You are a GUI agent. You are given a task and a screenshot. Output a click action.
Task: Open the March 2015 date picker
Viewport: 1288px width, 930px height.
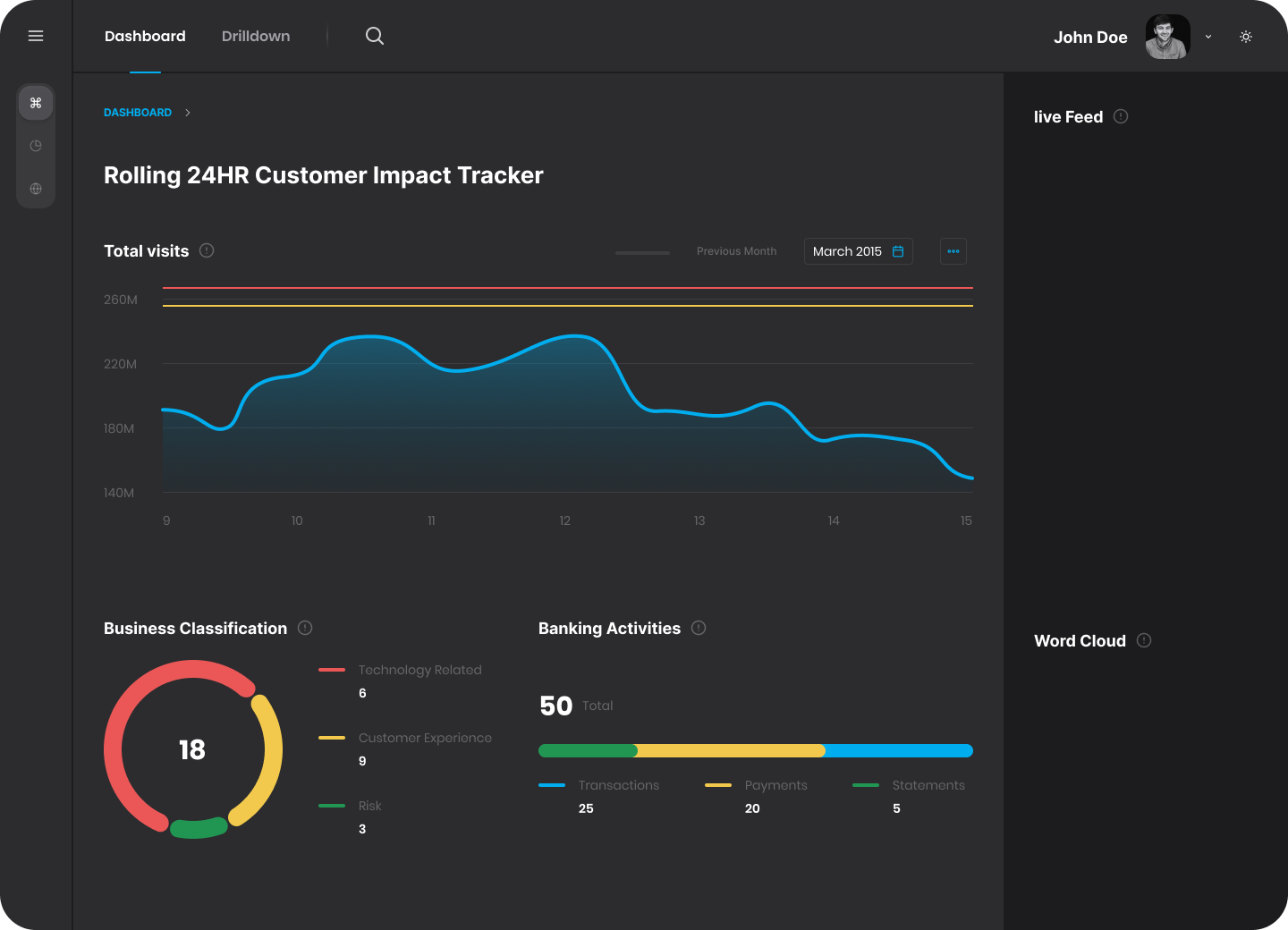click(x=859, y=251)
